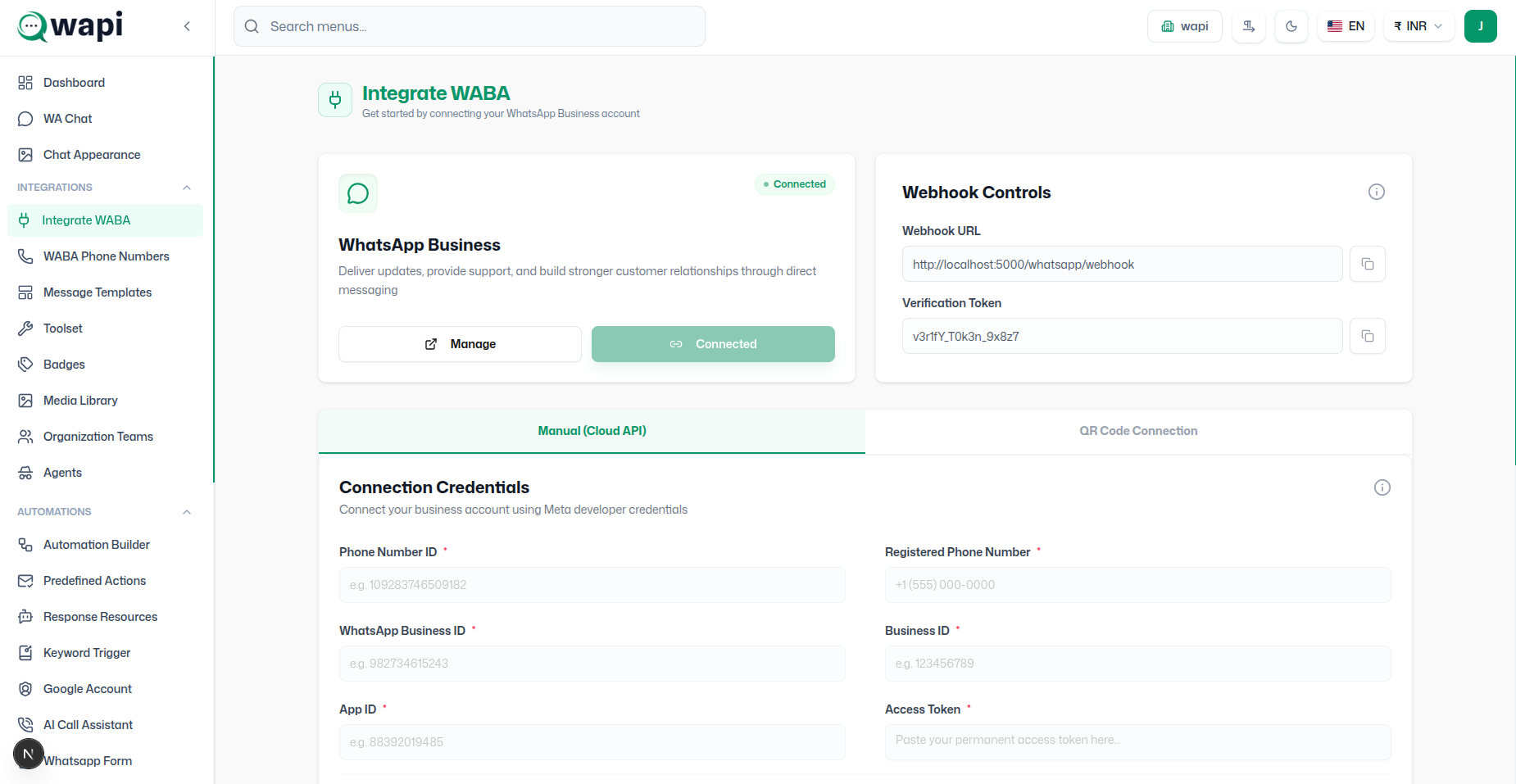Image resolution: width=1516 pixels, height=784 pixels.
Task: Click the WhatsApp Business ID input
Action: point(592,664)
